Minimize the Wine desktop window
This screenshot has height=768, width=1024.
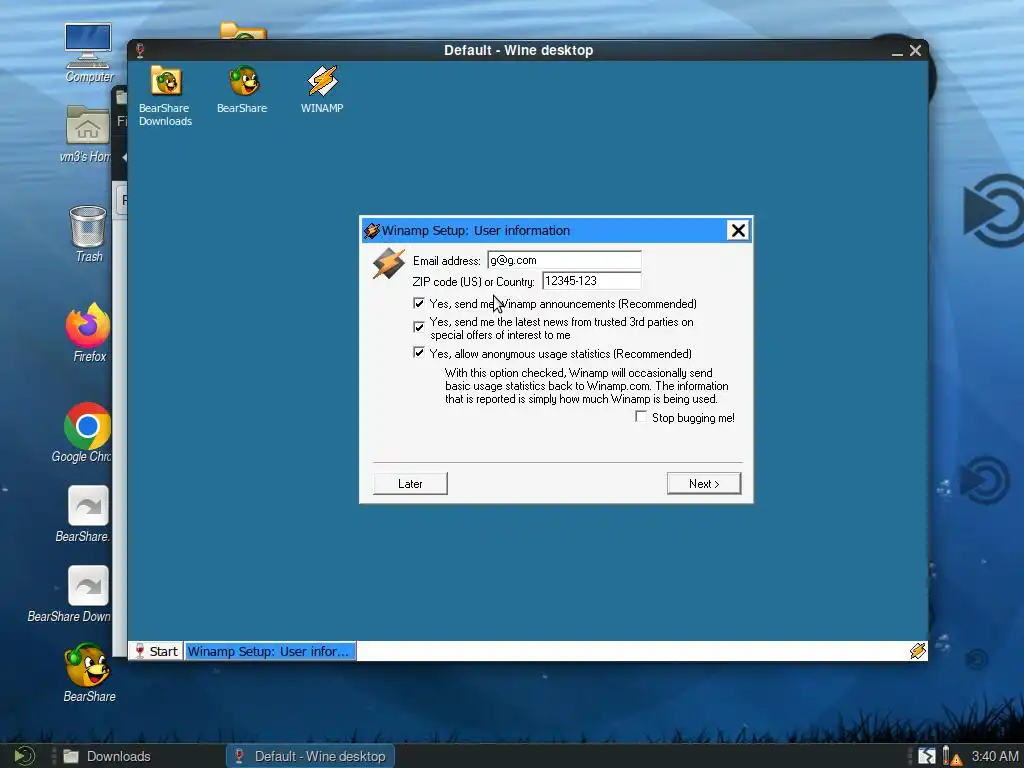897,51
